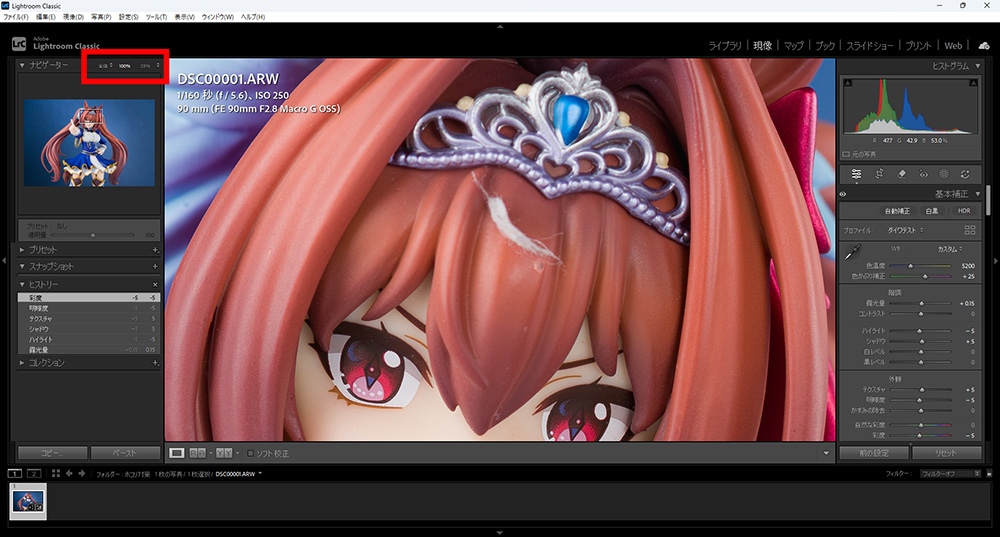Open second window display button 2
The image size is (1000, 537).
coord(34,473)
